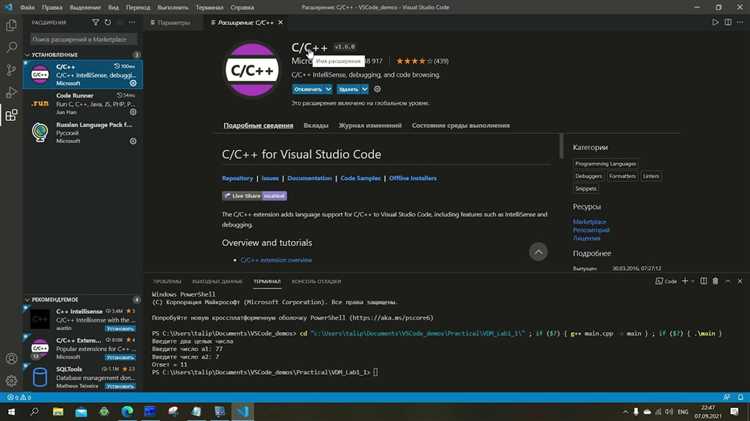Open the File menu
Image resolution: width=750 pixels, height=421 pixels.
pos(27,7)
